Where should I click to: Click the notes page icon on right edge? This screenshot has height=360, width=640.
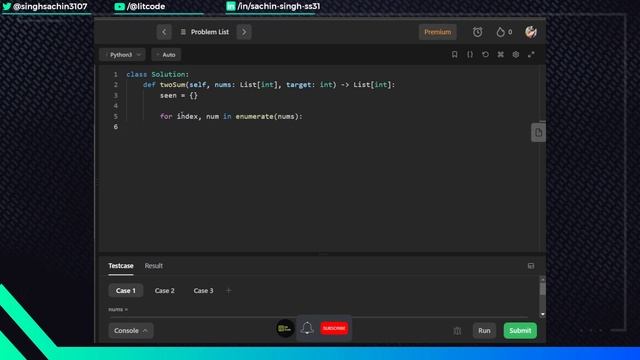(538, 133)
